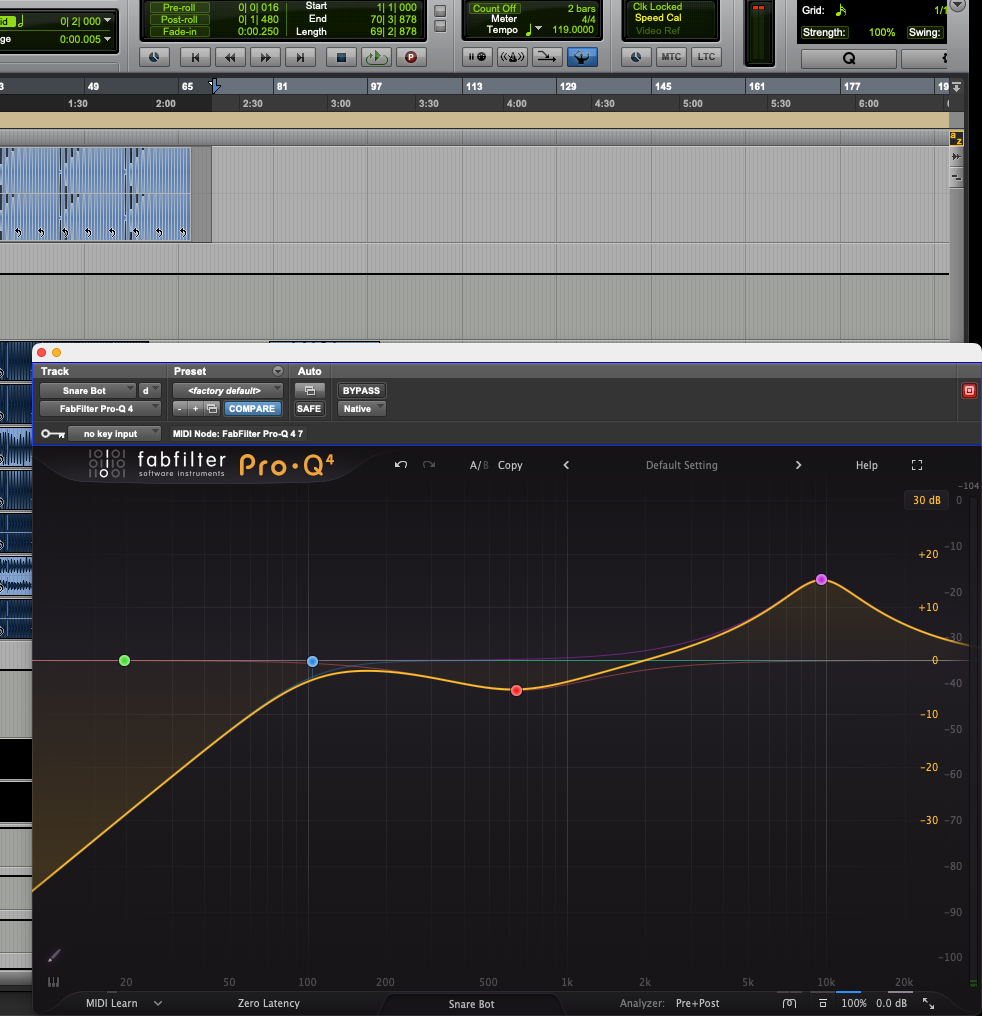This screenshot has width=982, height=1016.
Task: Toggle the highlighted Conductor track button
Action: 582,57
